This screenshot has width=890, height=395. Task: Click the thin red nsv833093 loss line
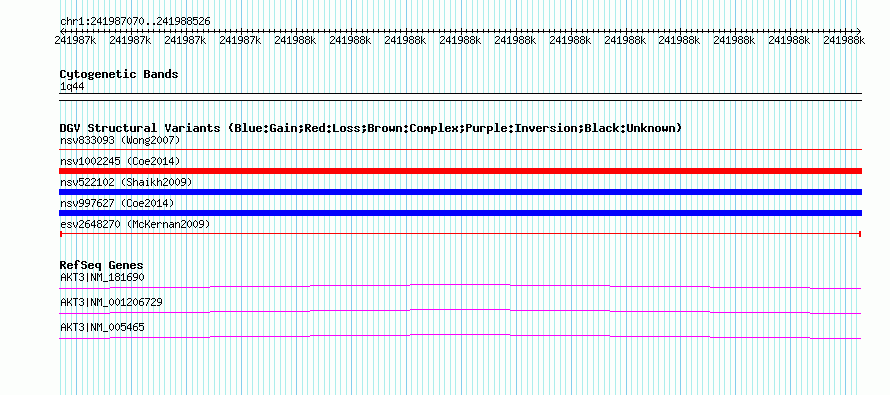(460, 150)
